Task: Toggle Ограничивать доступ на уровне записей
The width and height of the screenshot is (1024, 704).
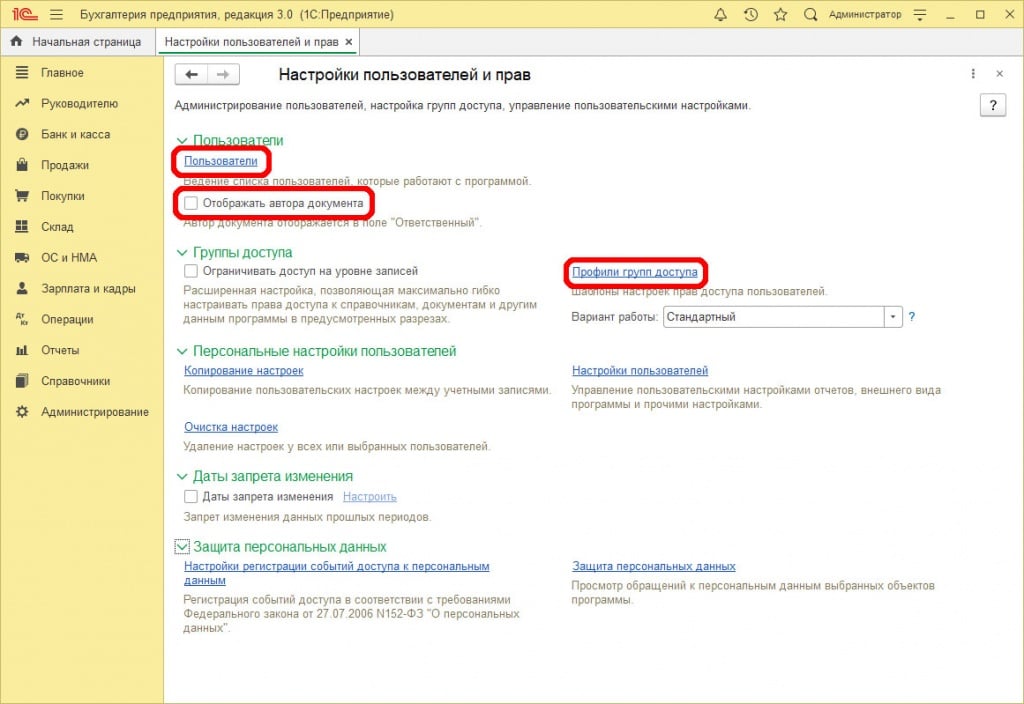Action: [191, 271]
